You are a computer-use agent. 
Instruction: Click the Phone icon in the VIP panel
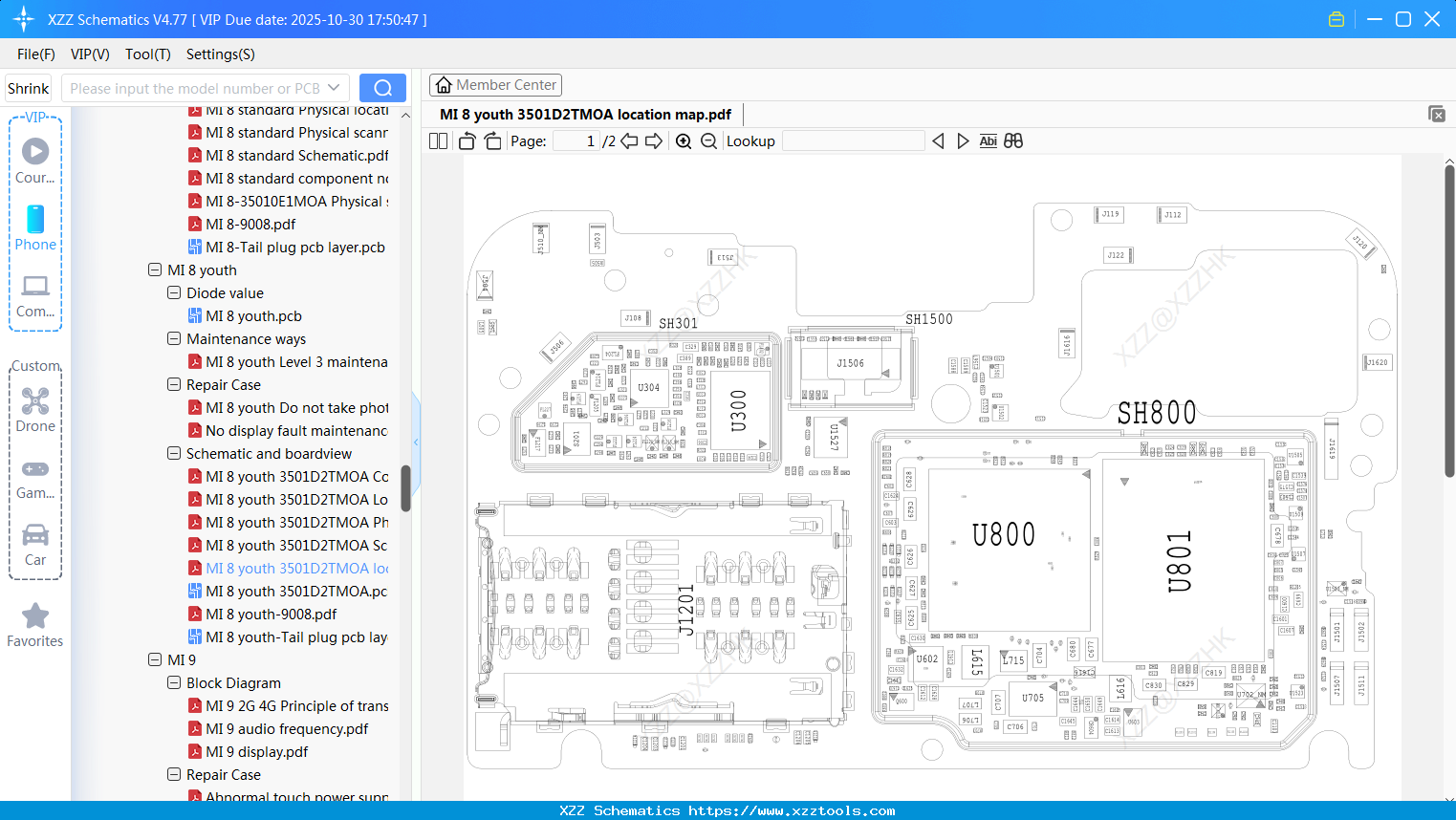pyautogui.click(x=35, y=220)
